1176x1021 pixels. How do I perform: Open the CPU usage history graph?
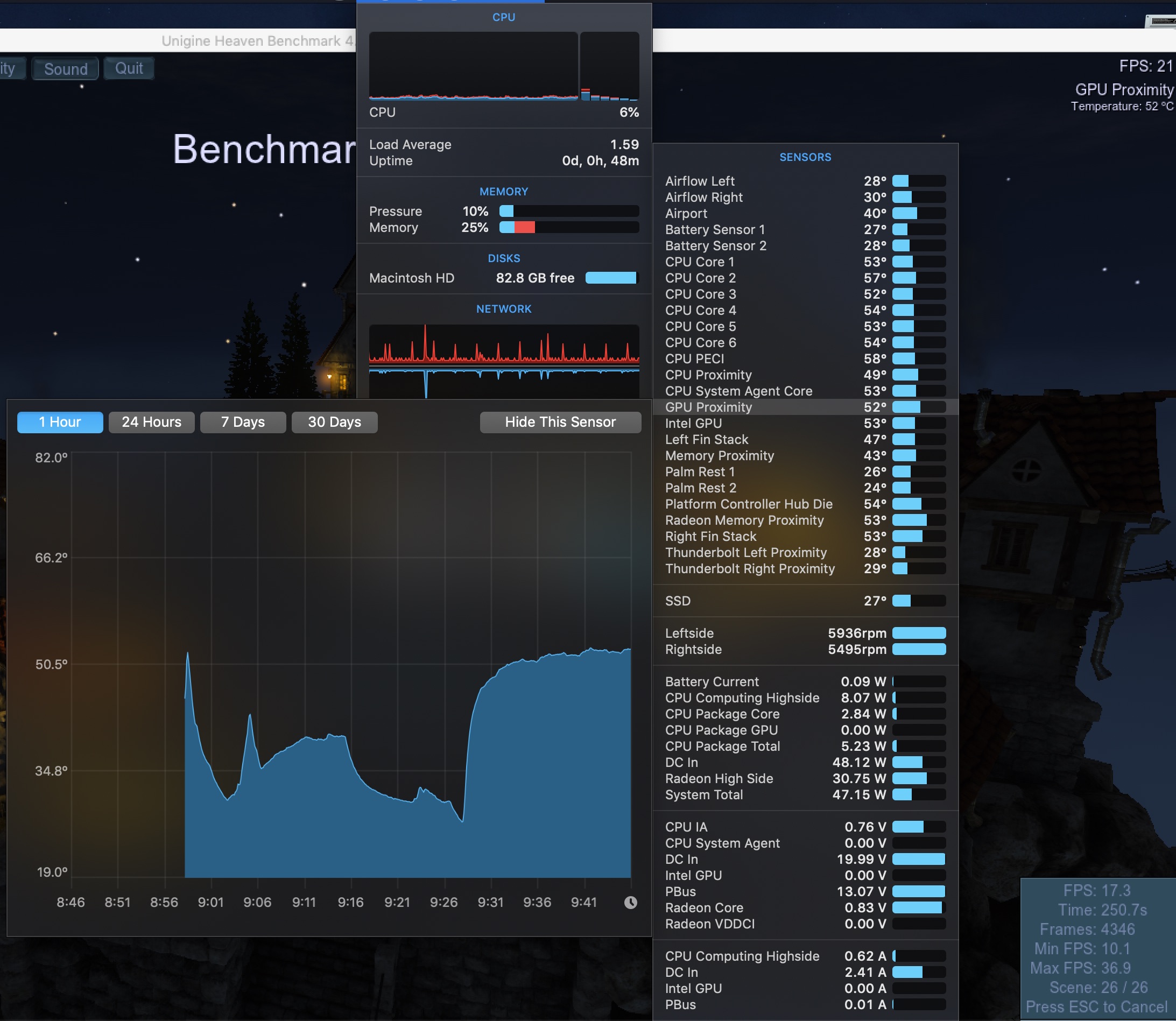(x=473, y=66)
